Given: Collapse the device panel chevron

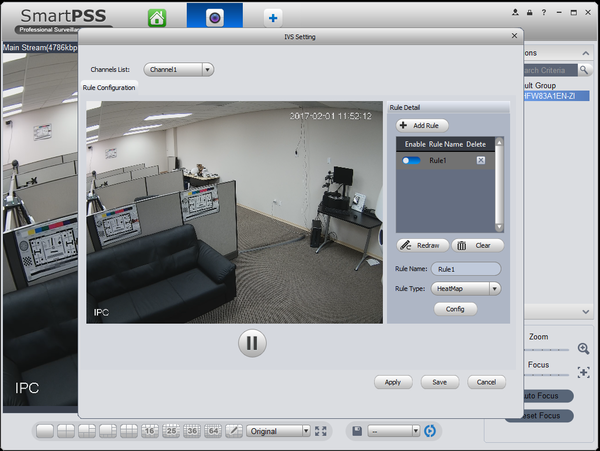Looking at the screenshot, I should (x=585, y=53).
